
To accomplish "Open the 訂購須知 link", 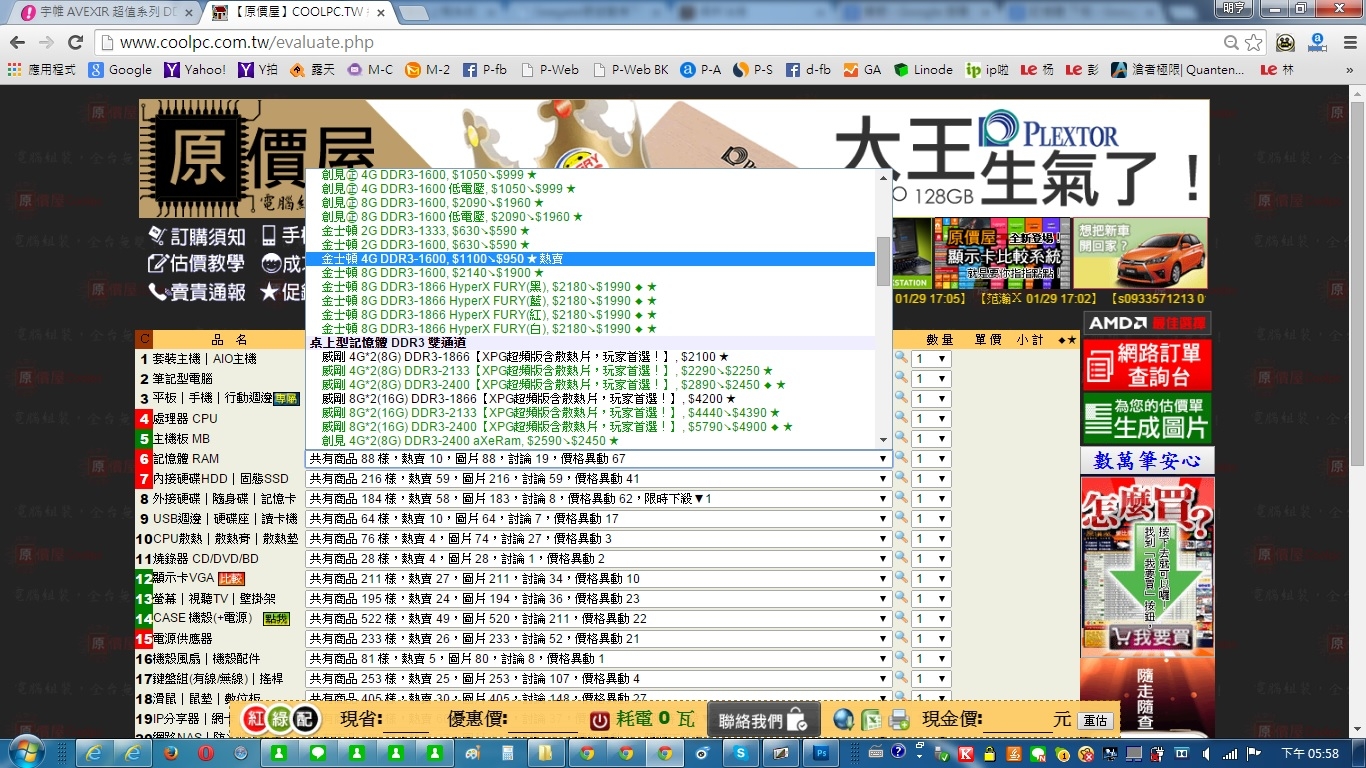I will coord(197,236).
